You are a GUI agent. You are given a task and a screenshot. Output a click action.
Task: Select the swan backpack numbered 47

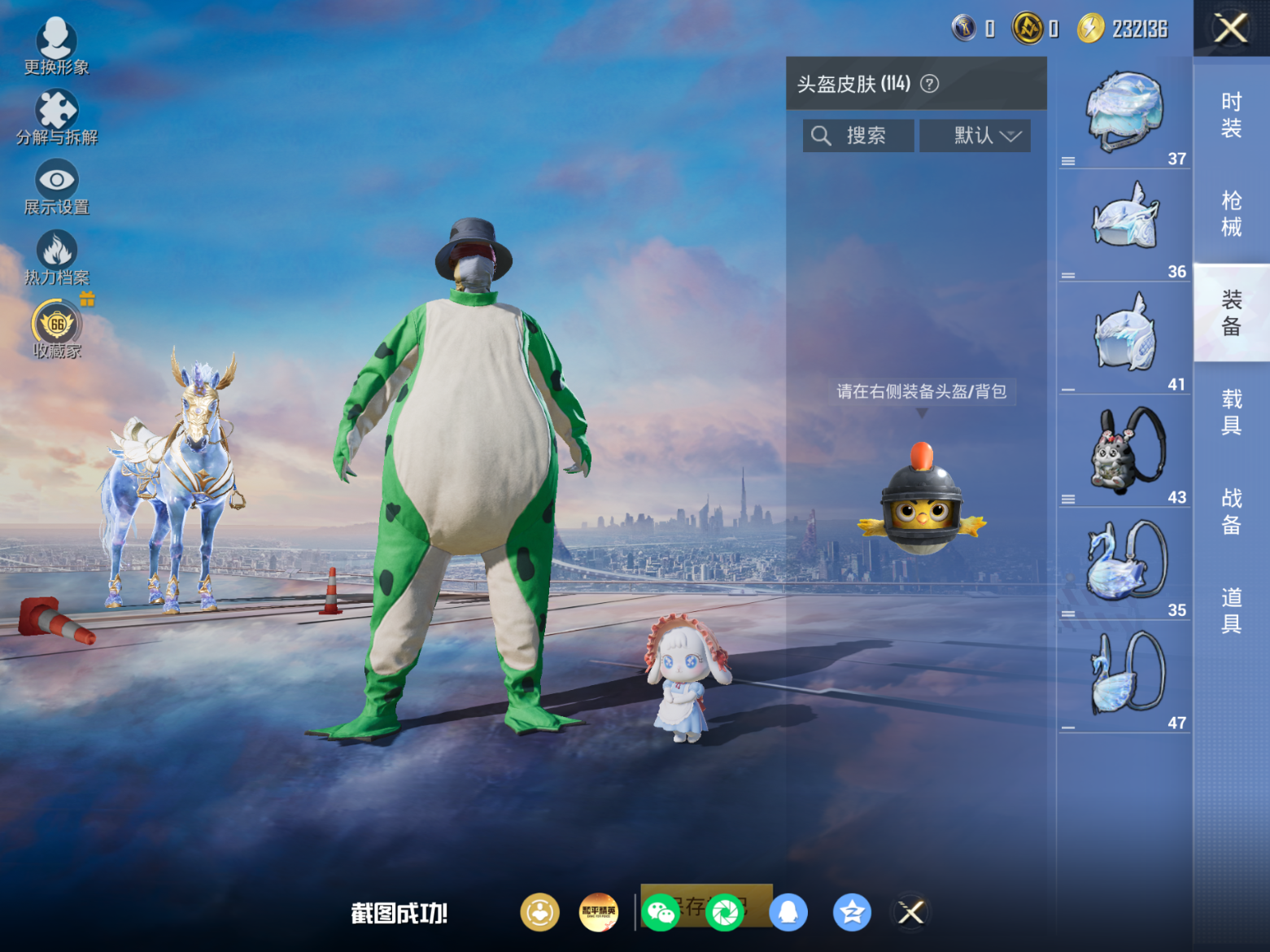tap(1125, 677)
